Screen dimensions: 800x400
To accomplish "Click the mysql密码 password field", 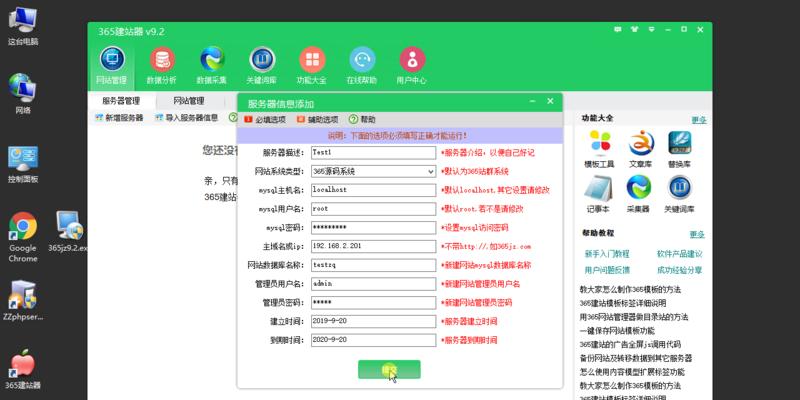I will [x=373, y=228].
